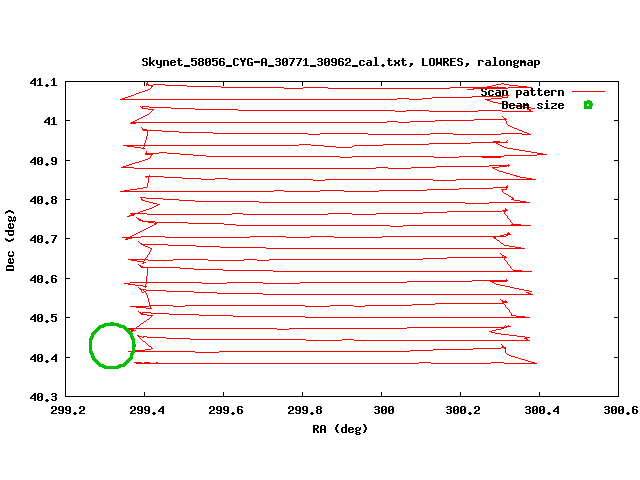
Task: Click the 300.6 RA tick label
Action: (621, 410)
